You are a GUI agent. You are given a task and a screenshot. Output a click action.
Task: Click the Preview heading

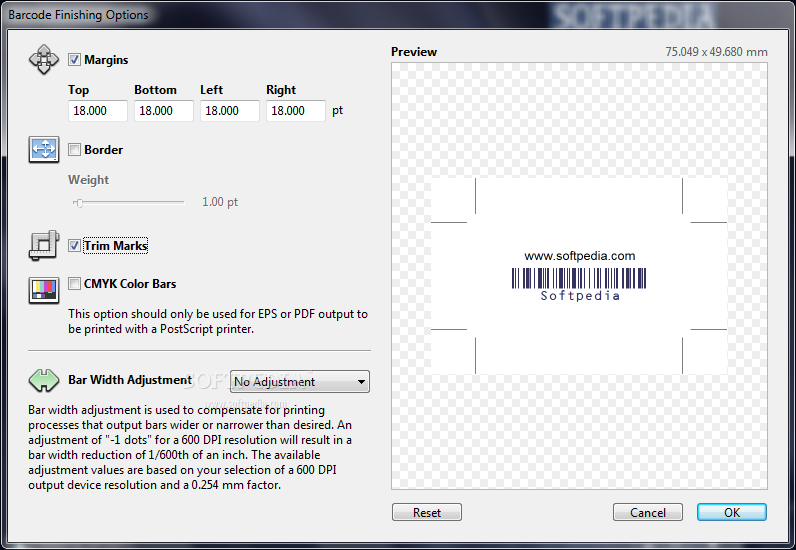click(414, 52)
